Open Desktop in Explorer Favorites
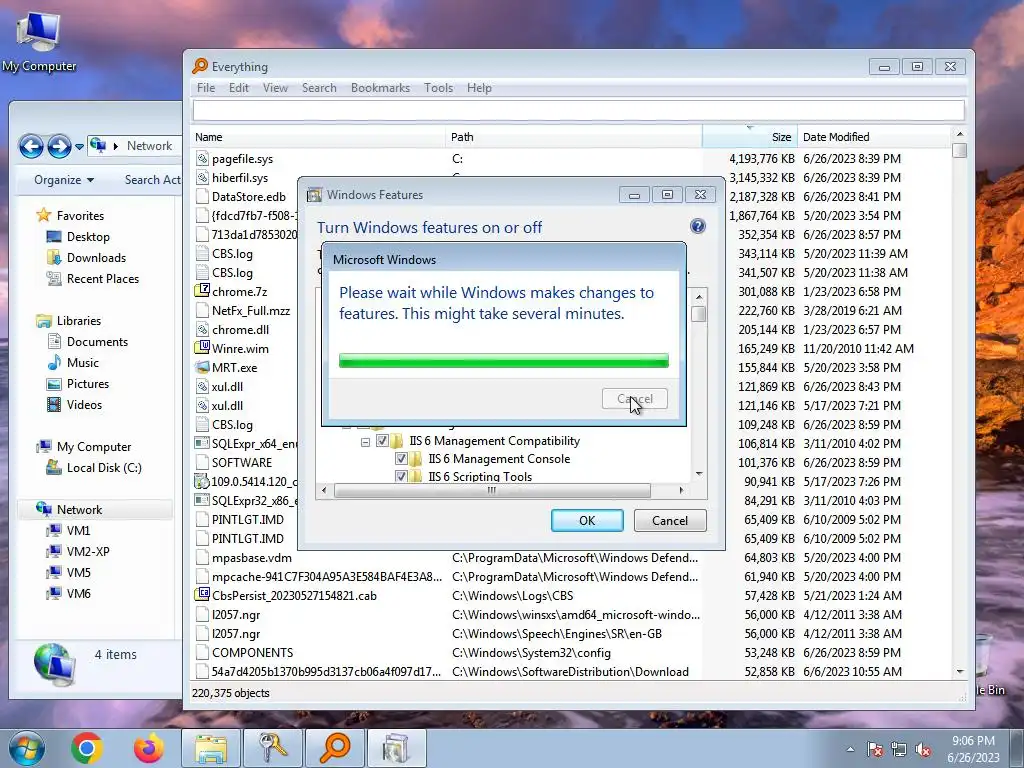The image size is (1024, 768). (x=88, y=236)
